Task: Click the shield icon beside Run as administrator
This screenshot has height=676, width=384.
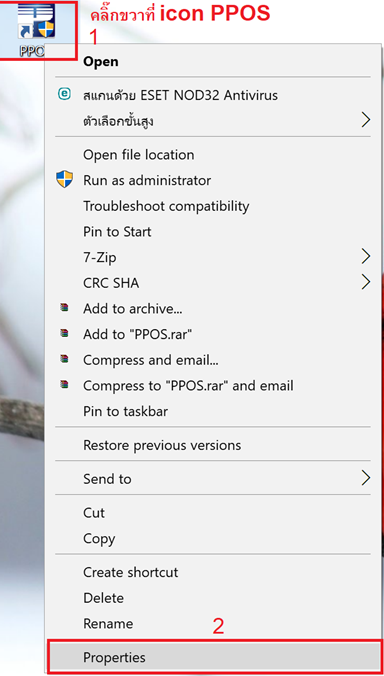Action: [x=64, y=179]
